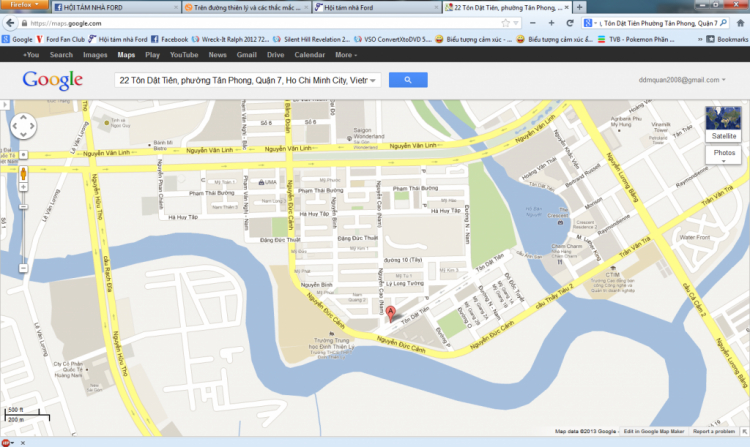This screenshot has width=750, height=447.
Task: Click Edit in Google Map Maker link
Action: coord(653,431)
